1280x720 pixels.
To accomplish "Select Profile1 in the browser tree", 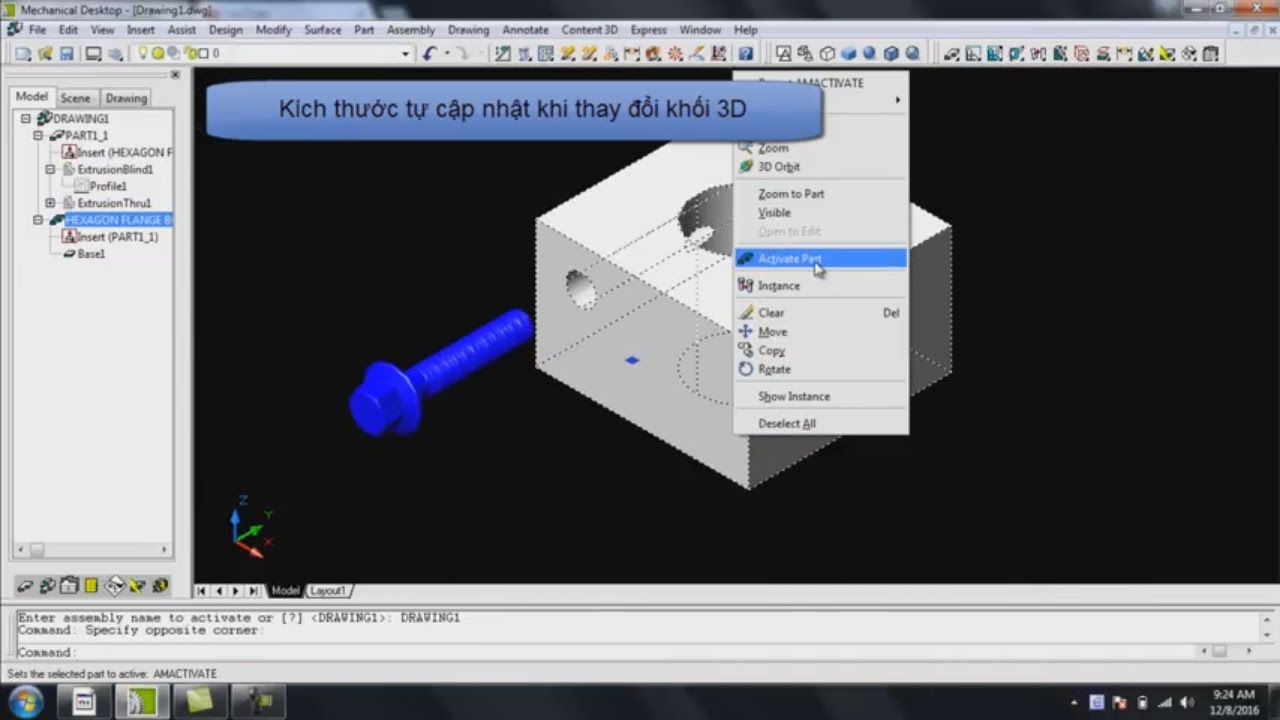I will click(x=108, y=187).
